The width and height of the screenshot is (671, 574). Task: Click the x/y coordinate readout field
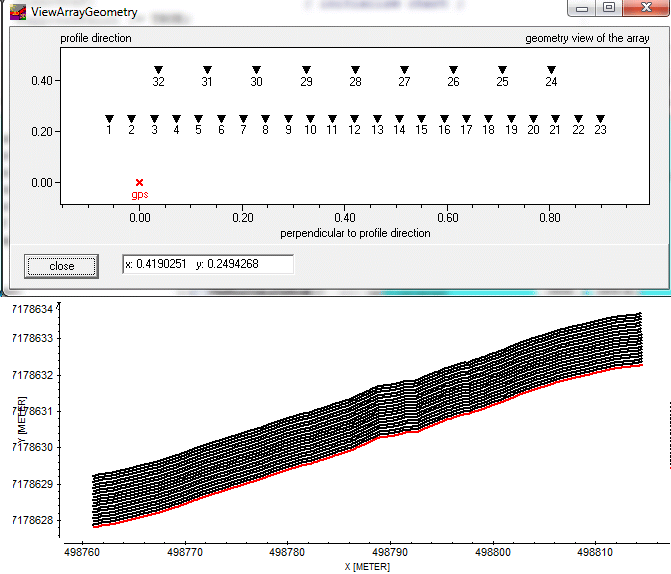click(x=207, y=264)
